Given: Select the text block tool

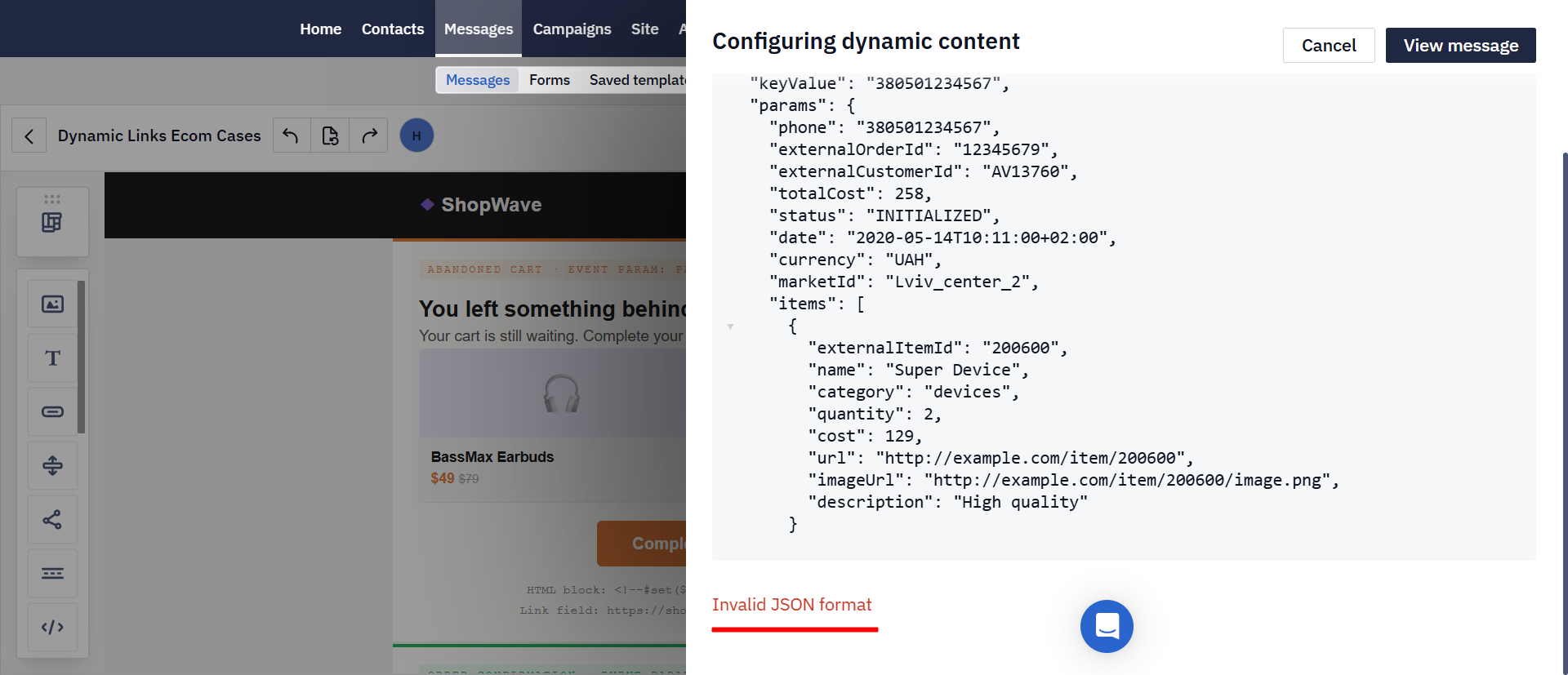Looking at the screenshot, I should click(x=52, y=358).
